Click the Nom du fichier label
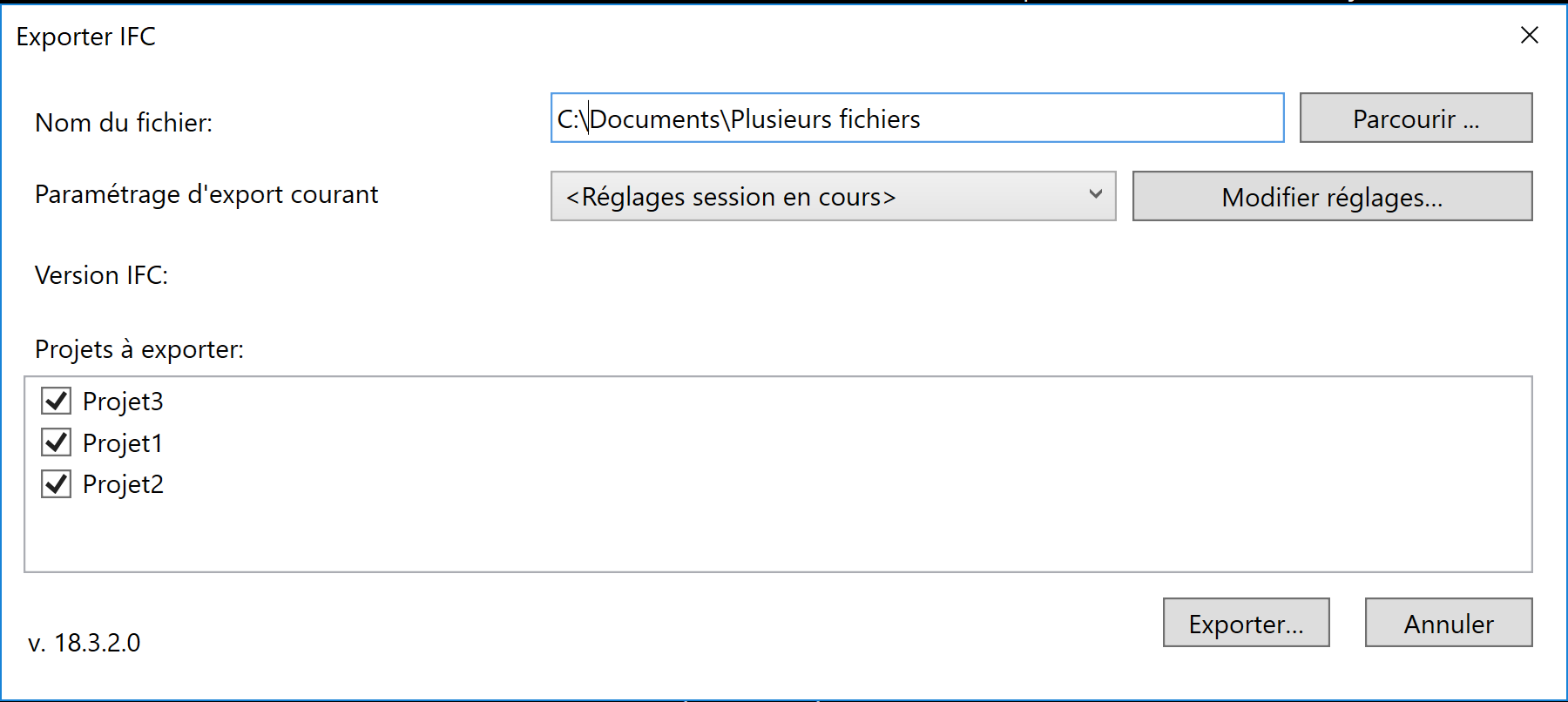Viewport: 1568px width, 702px height. coord(124,123)
